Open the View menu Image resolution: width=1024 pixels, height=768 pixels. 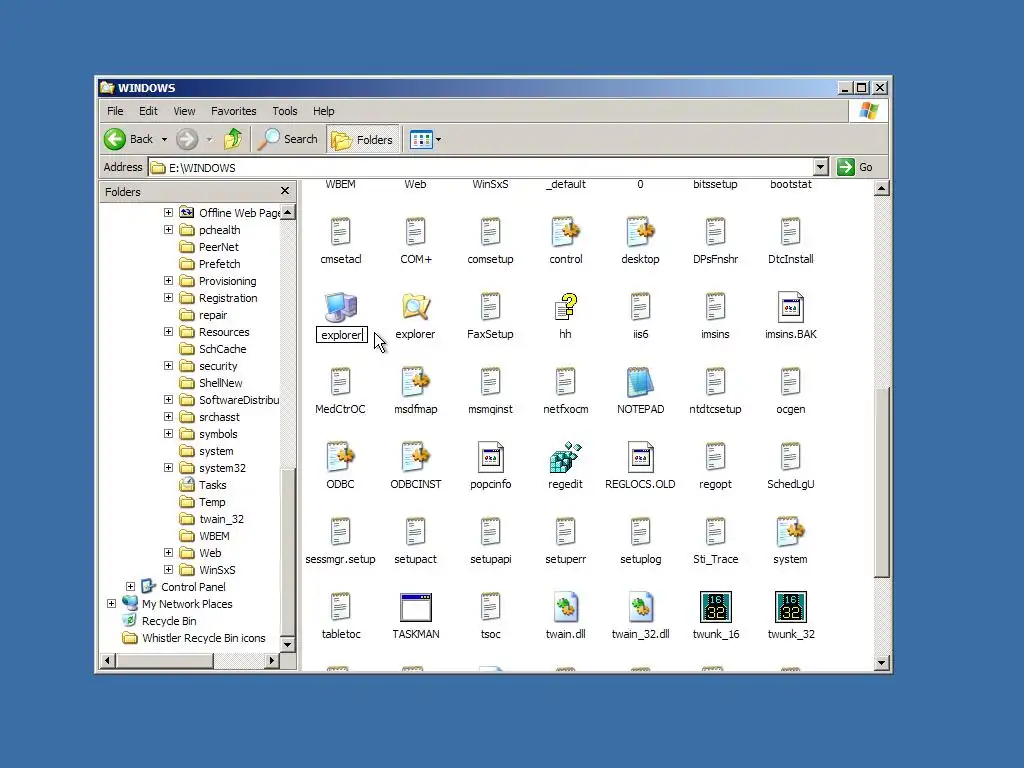coord(184,111)
